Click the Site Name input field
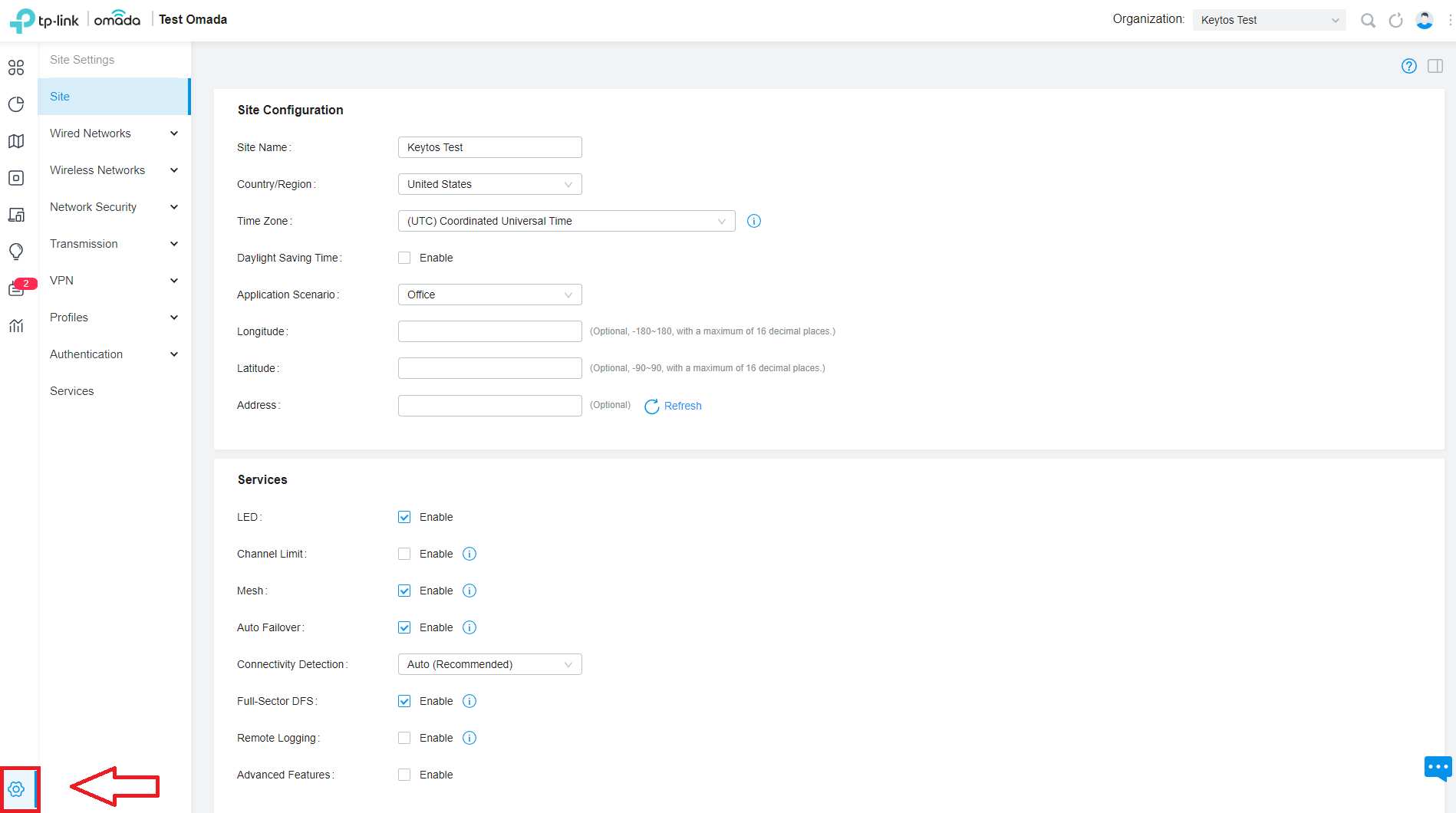 (x=490, y=147)
